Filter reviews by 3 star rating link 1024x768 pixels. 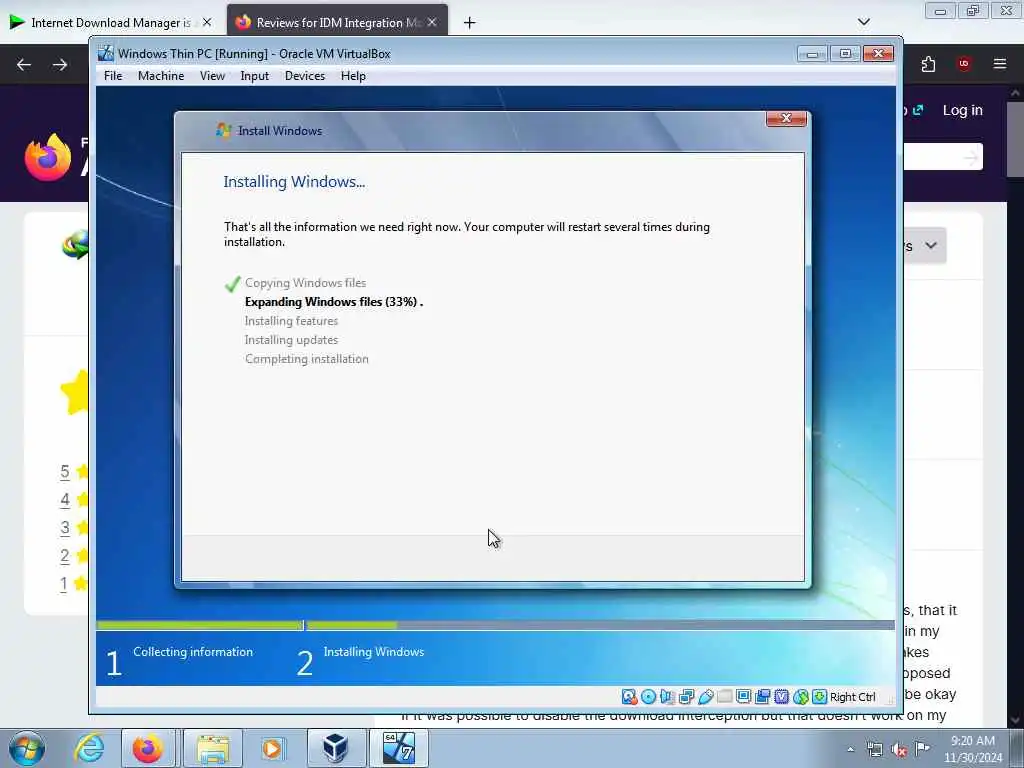click(x=65, y=528)
